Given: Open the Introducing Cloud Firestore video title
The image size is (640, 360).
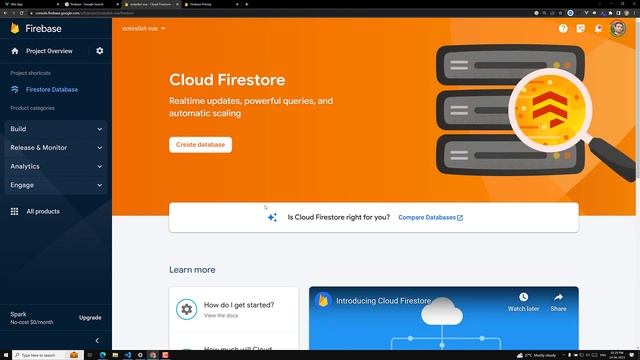Looking at the screenshot, I should tap(384, 301).
